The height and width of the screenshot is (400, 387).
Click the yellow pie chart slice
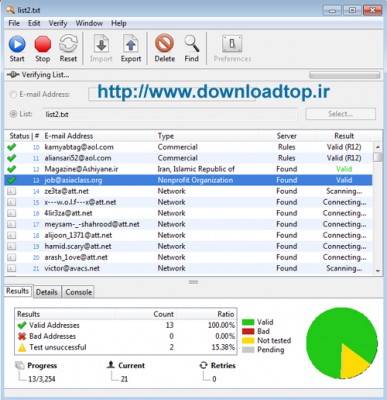coord(353,362)
